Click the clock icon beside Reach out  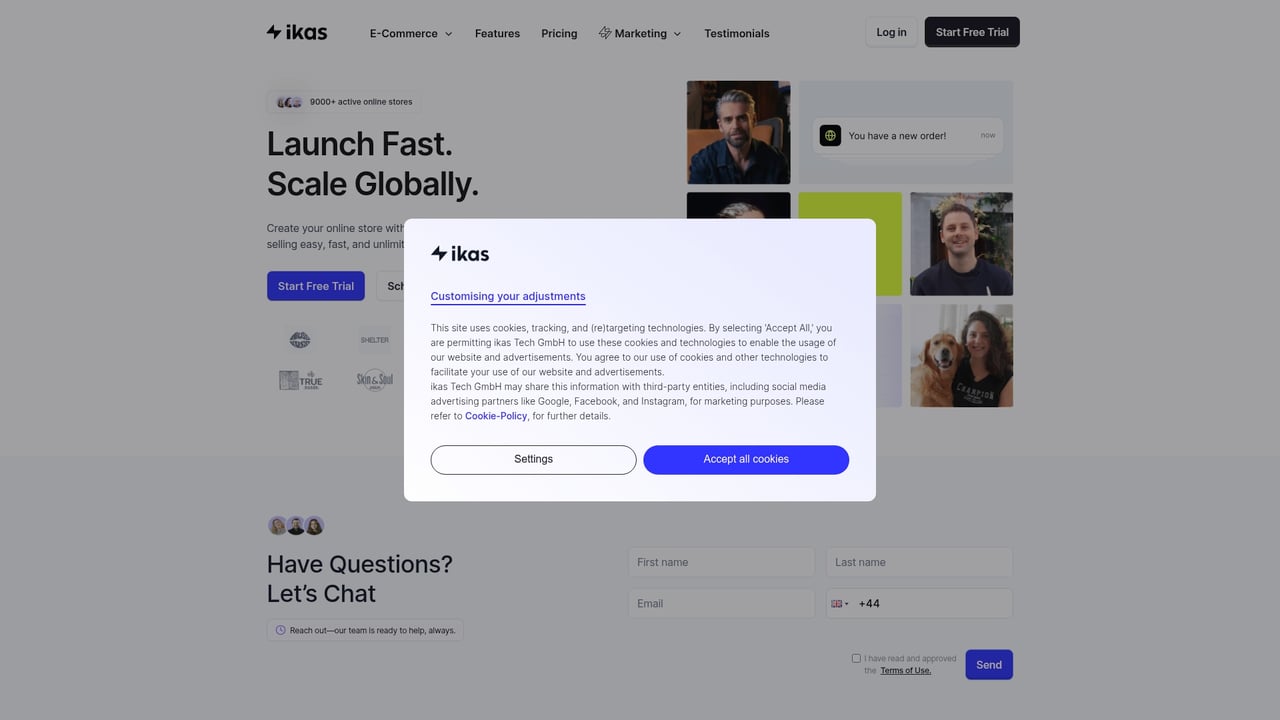(x=281, y=630)
